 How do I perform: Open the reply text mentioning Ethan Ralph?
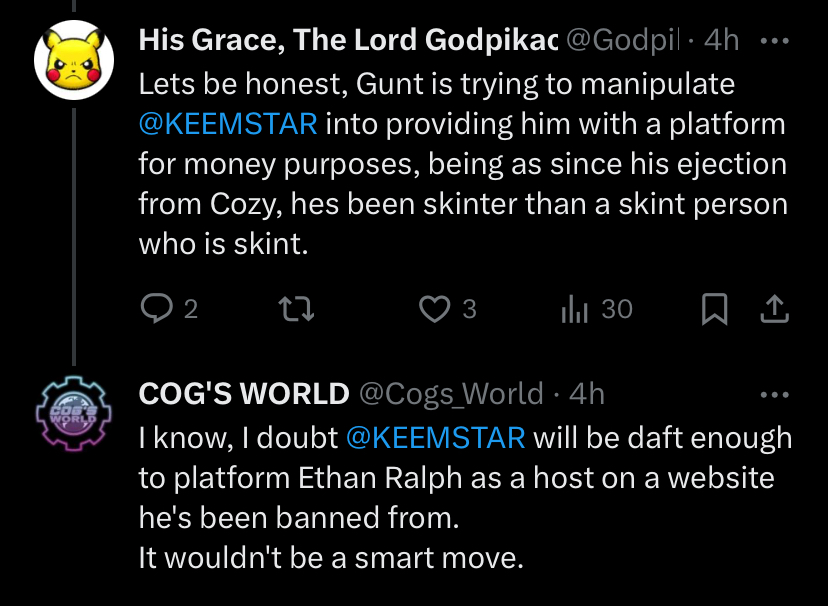[465, 498]
